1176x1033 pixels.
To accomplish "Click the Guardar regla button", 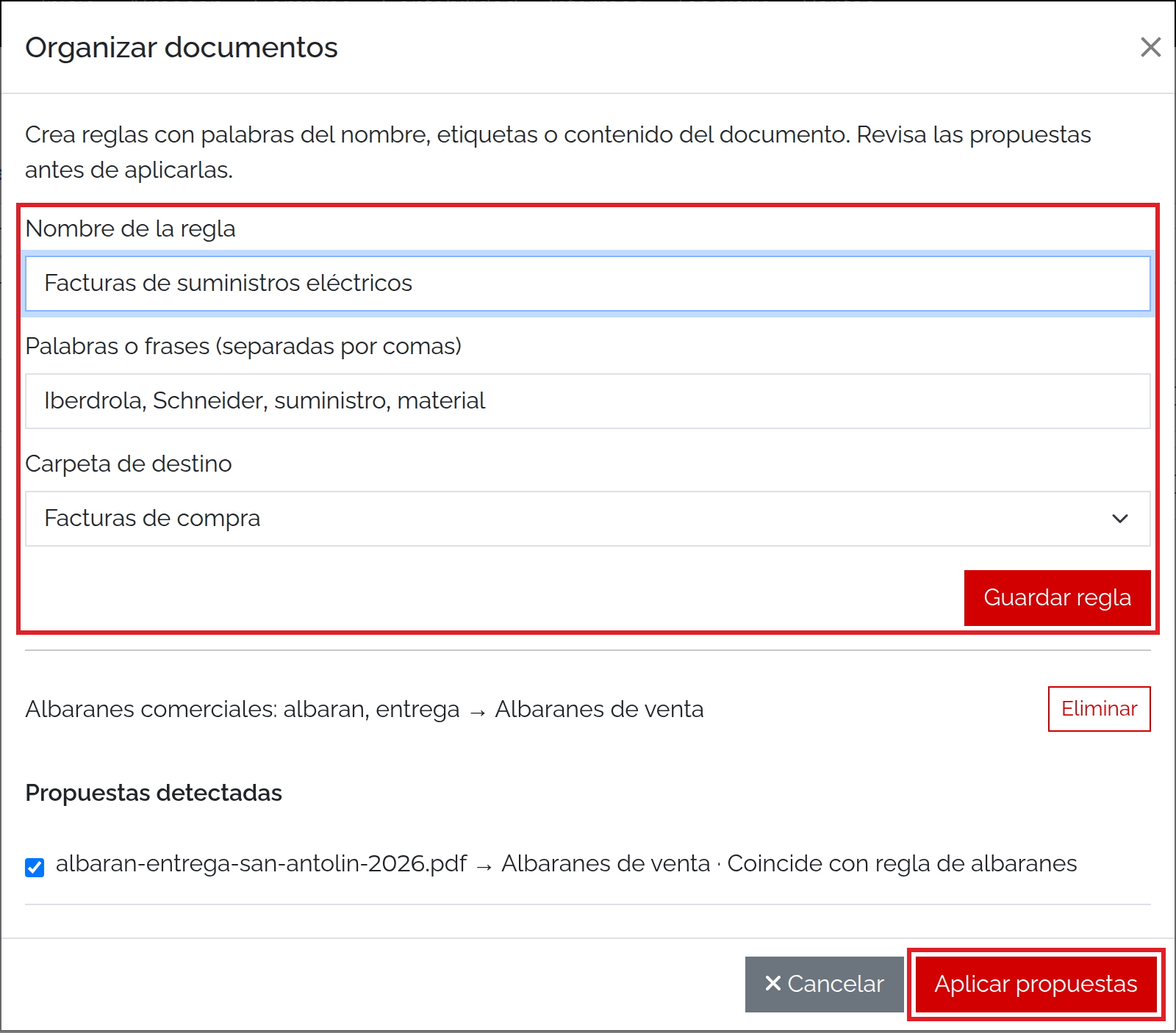I will 1057,598.
